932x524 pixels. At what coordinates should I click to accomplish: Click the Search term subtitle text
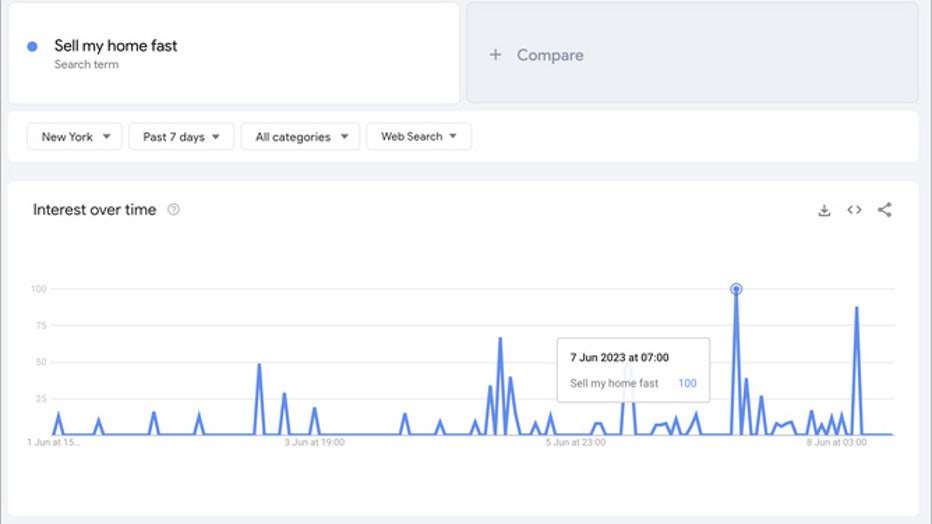[x=86, y=65]
